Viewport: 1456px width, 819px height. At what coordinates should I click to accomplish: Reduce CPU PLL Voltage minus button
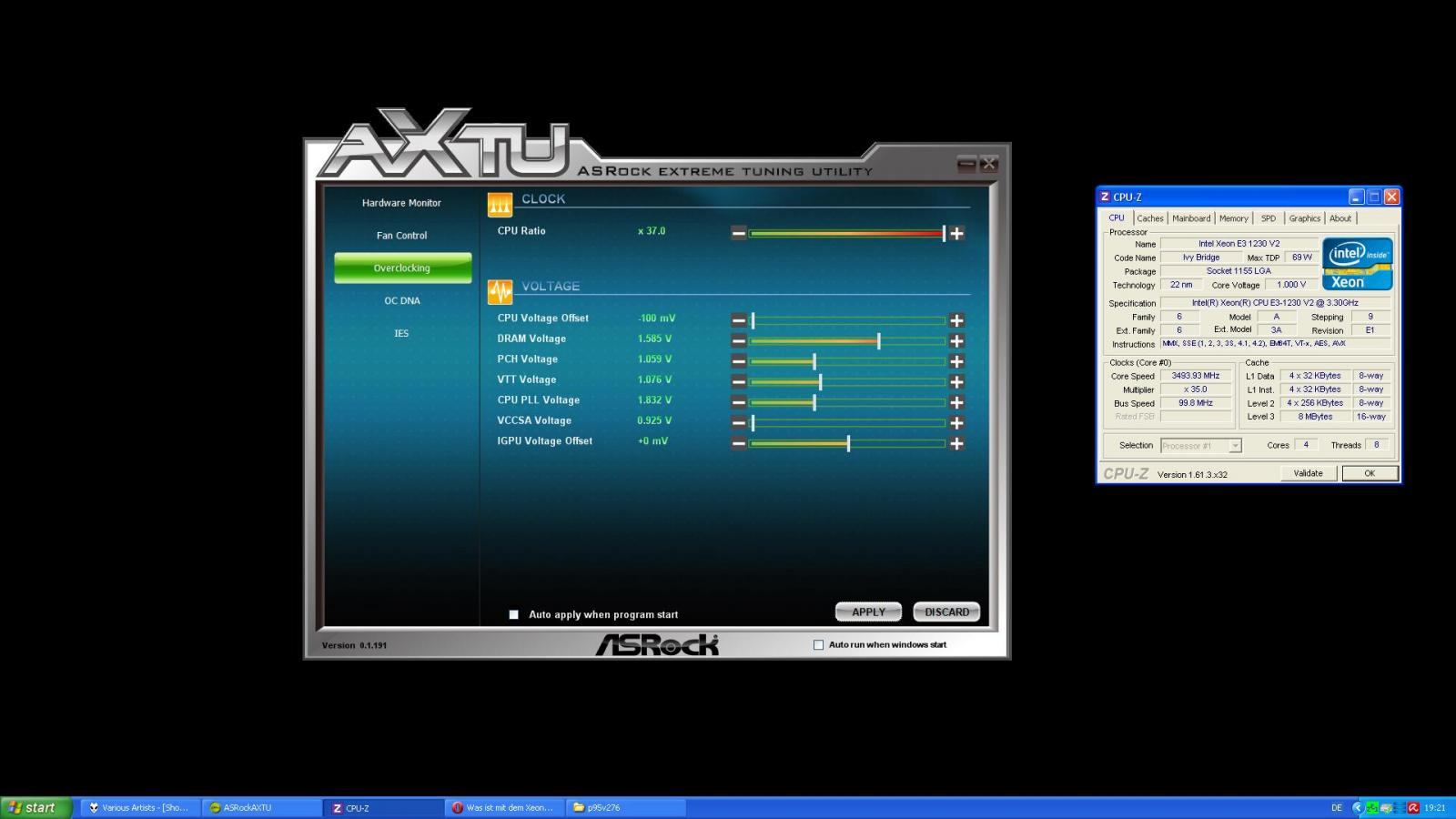click(x=739, y=402)
